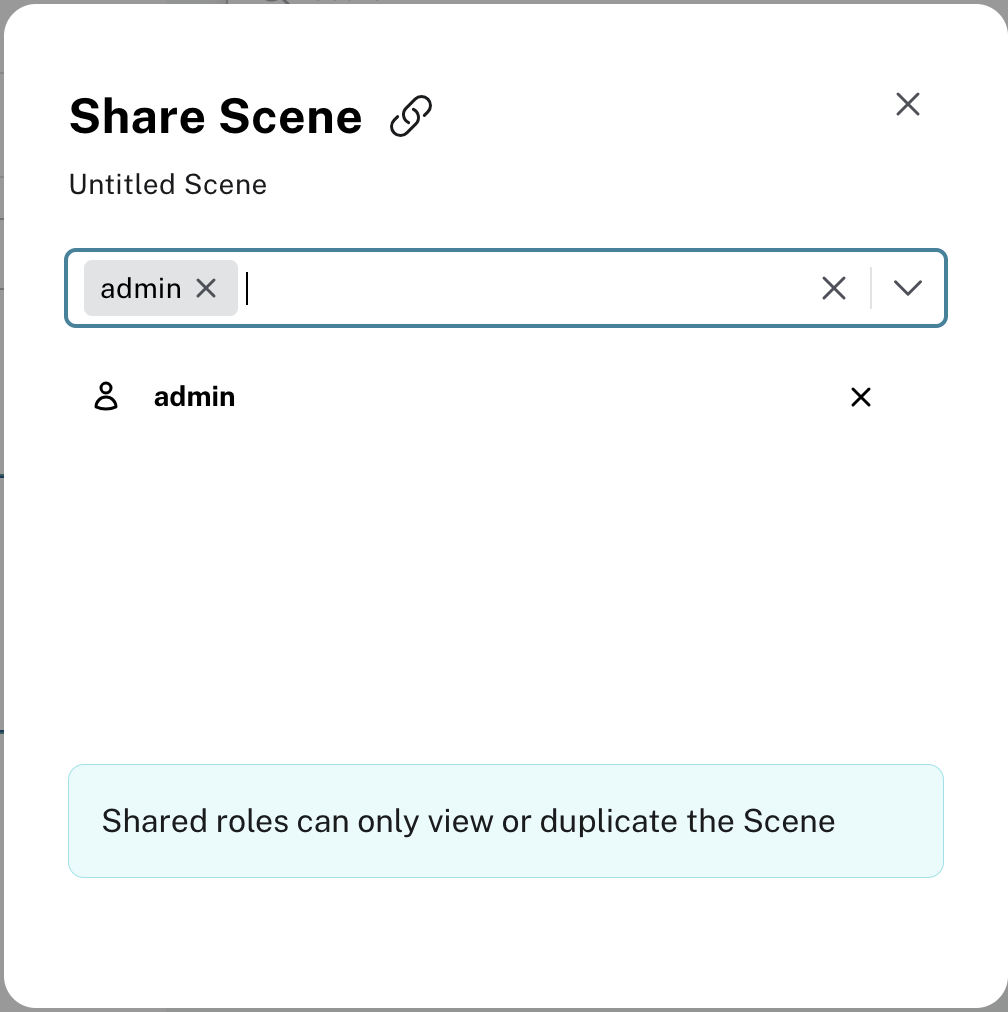
Task: Open role suggestions using the down arrow
Action: [x=907, y=288]
